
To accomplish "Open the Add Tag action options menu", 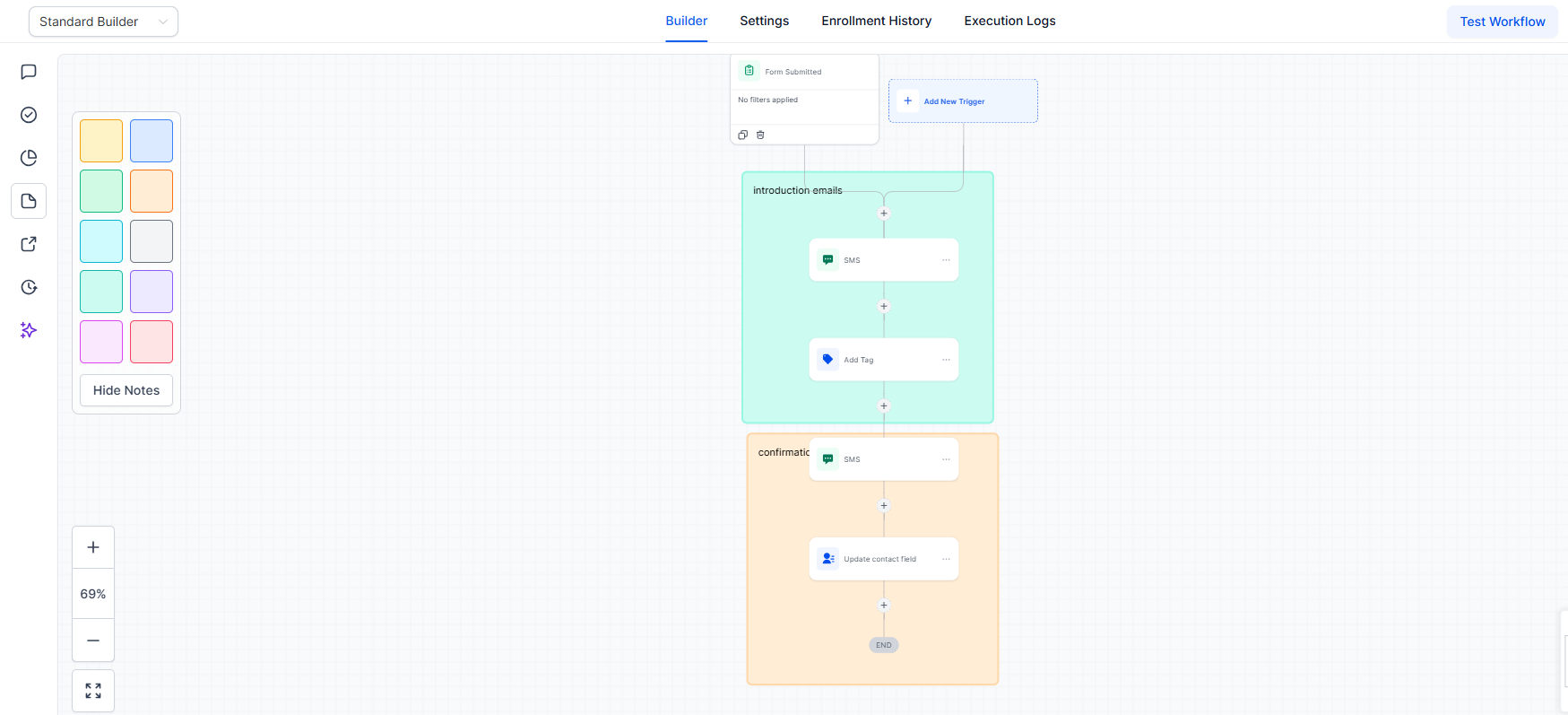I will coord(946,360).
